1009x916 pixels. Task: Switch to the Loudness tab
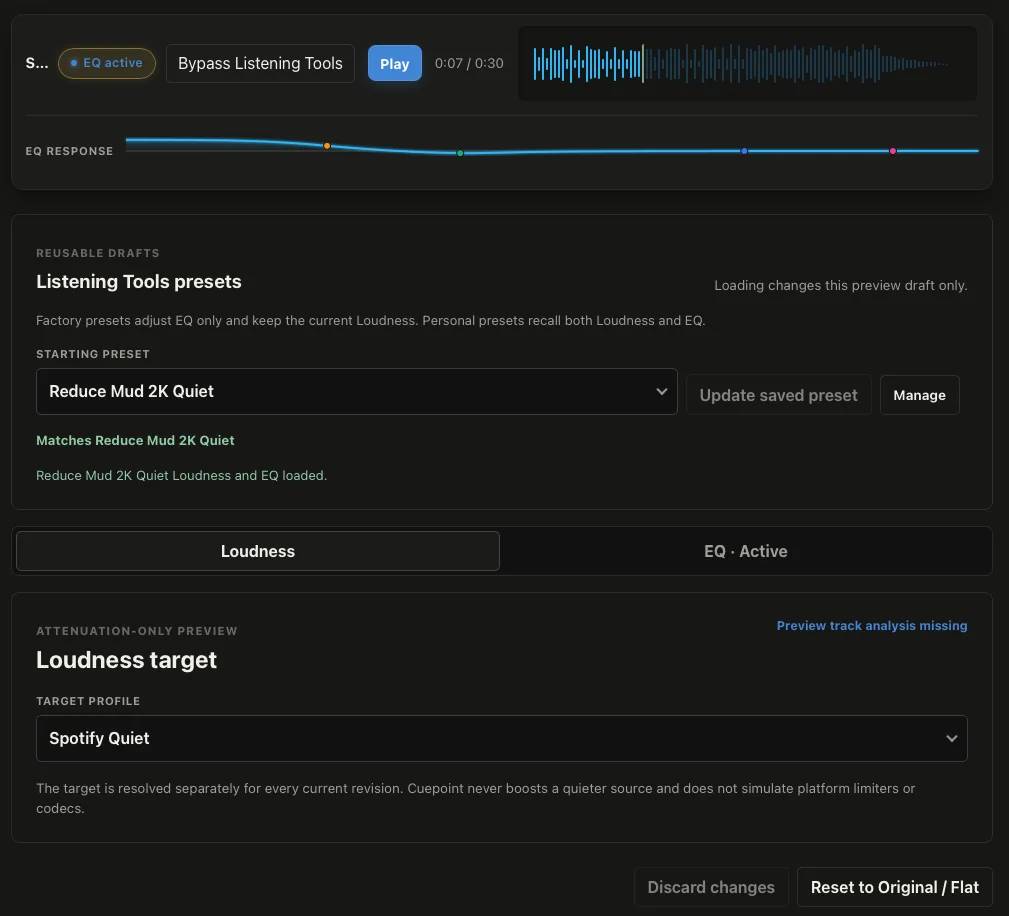(257, 551)
